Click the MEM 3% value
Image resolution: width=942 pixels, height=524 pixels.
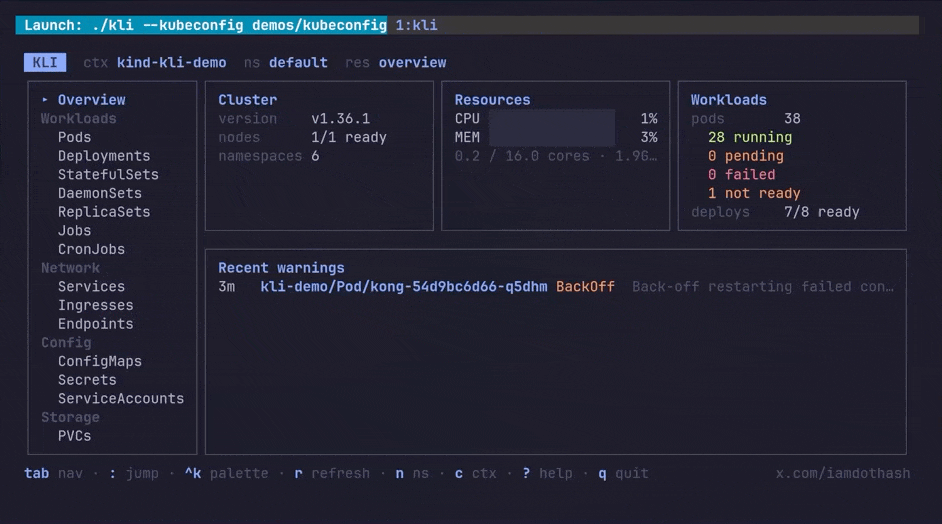[649, 137]
